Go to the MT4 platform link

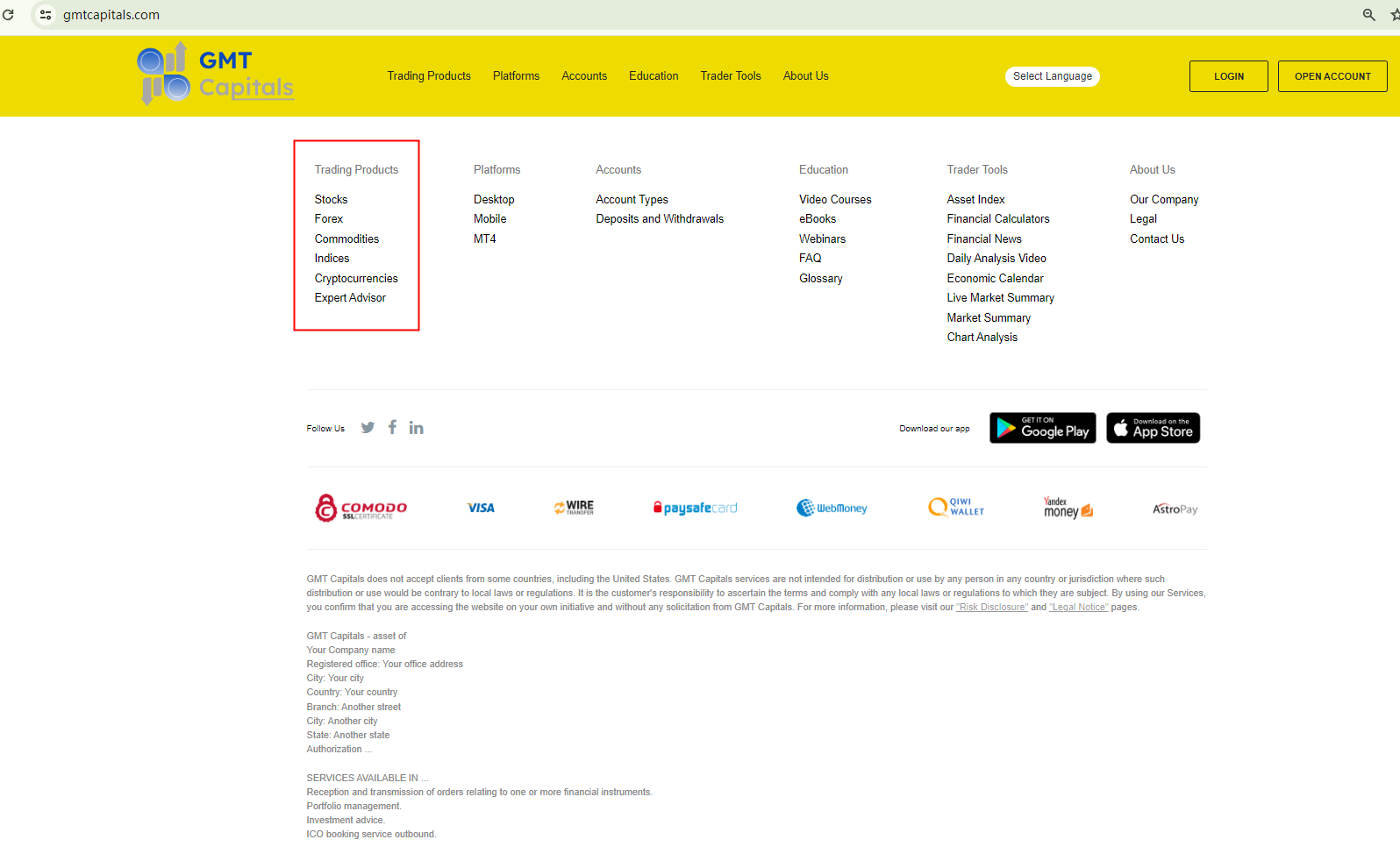point(485,239)
